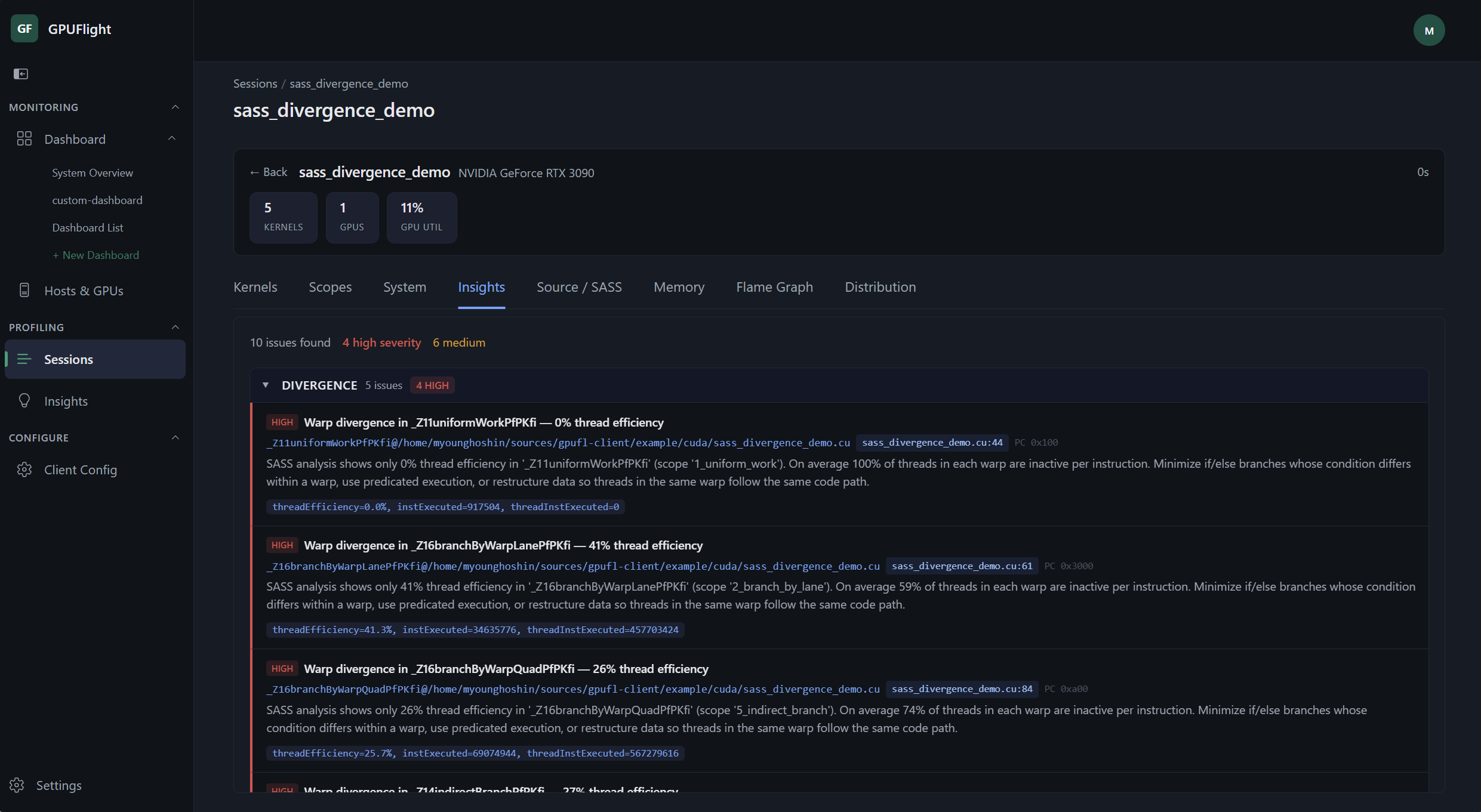The width and height of the screenshot is (1481, 812).
Task: Open Insights in the sidebar
Action: click(66, 401)
